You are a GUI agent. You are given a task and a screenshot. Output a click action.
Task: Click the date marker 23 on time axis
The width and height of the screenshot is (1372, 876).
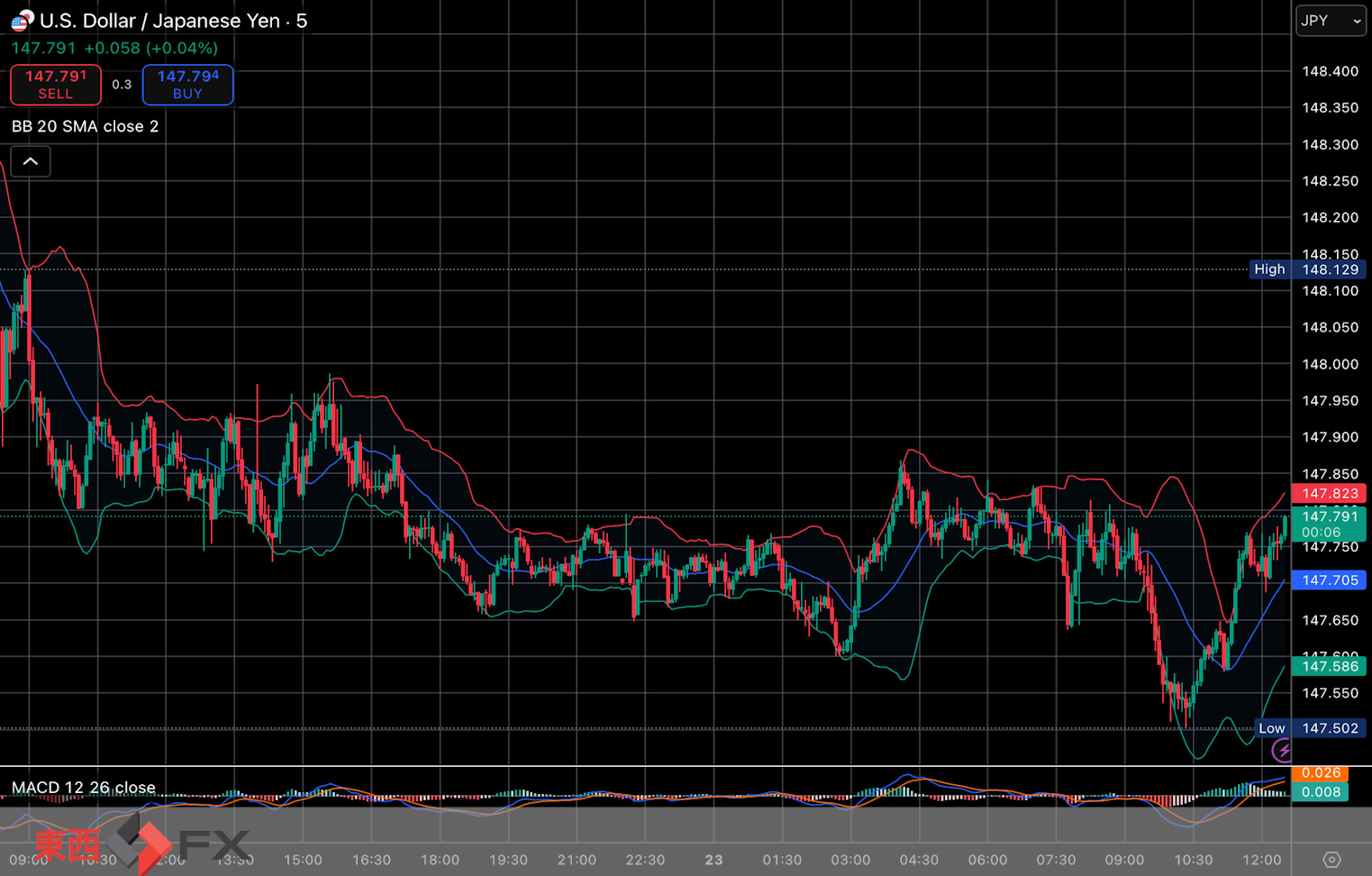tap(713, 860)
